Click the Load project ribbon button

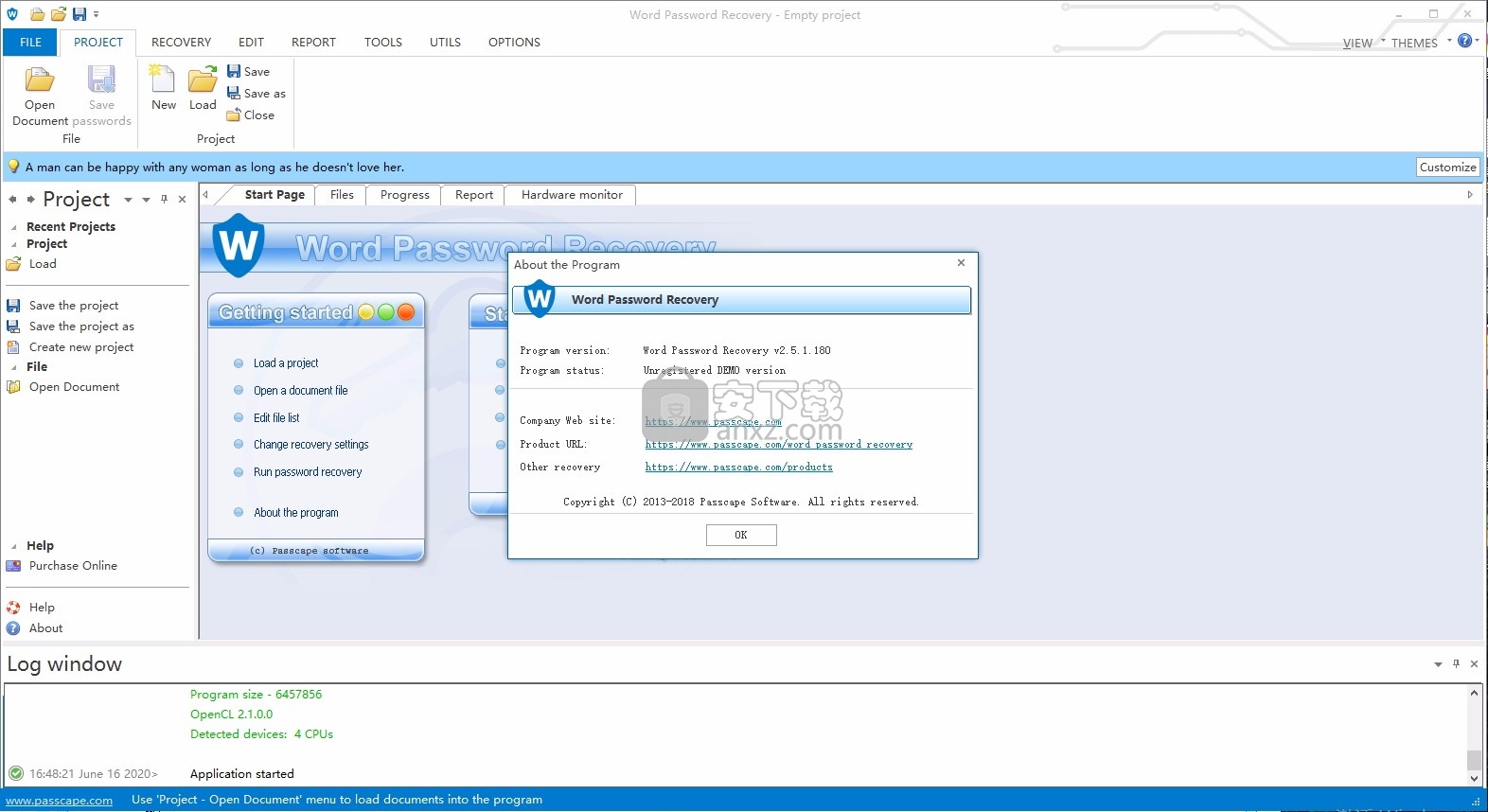[203, 88]
